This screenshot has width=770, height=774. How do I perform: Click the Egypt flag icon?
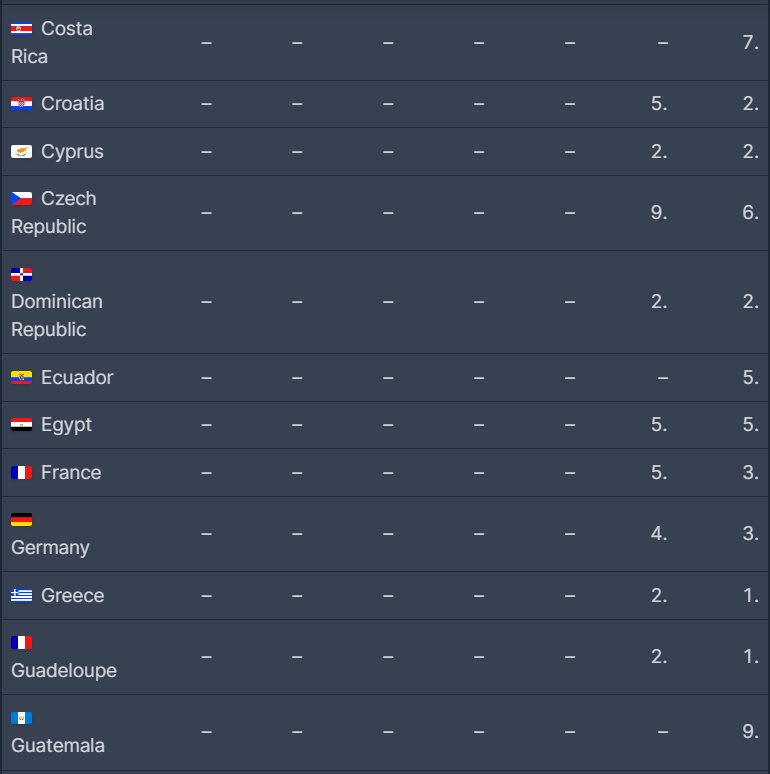tap(21, 425)
